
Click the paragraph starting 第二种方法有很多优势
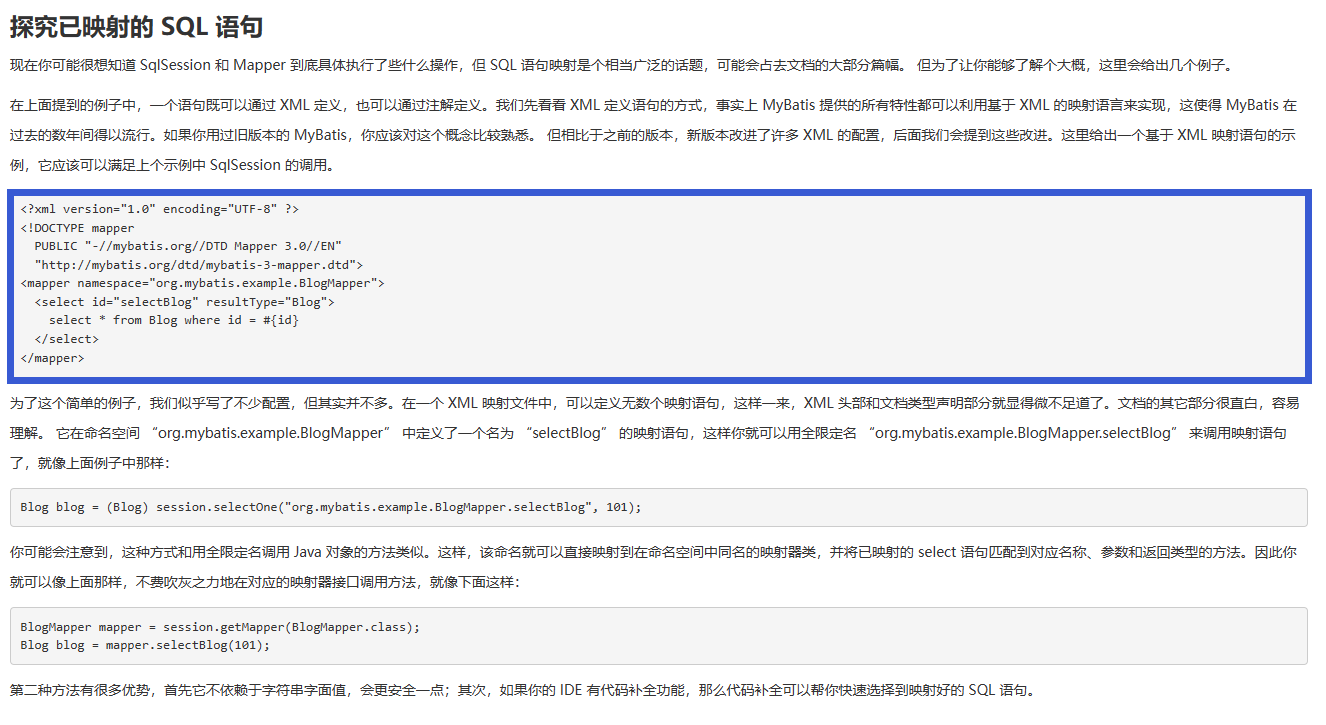click(522, 690)
